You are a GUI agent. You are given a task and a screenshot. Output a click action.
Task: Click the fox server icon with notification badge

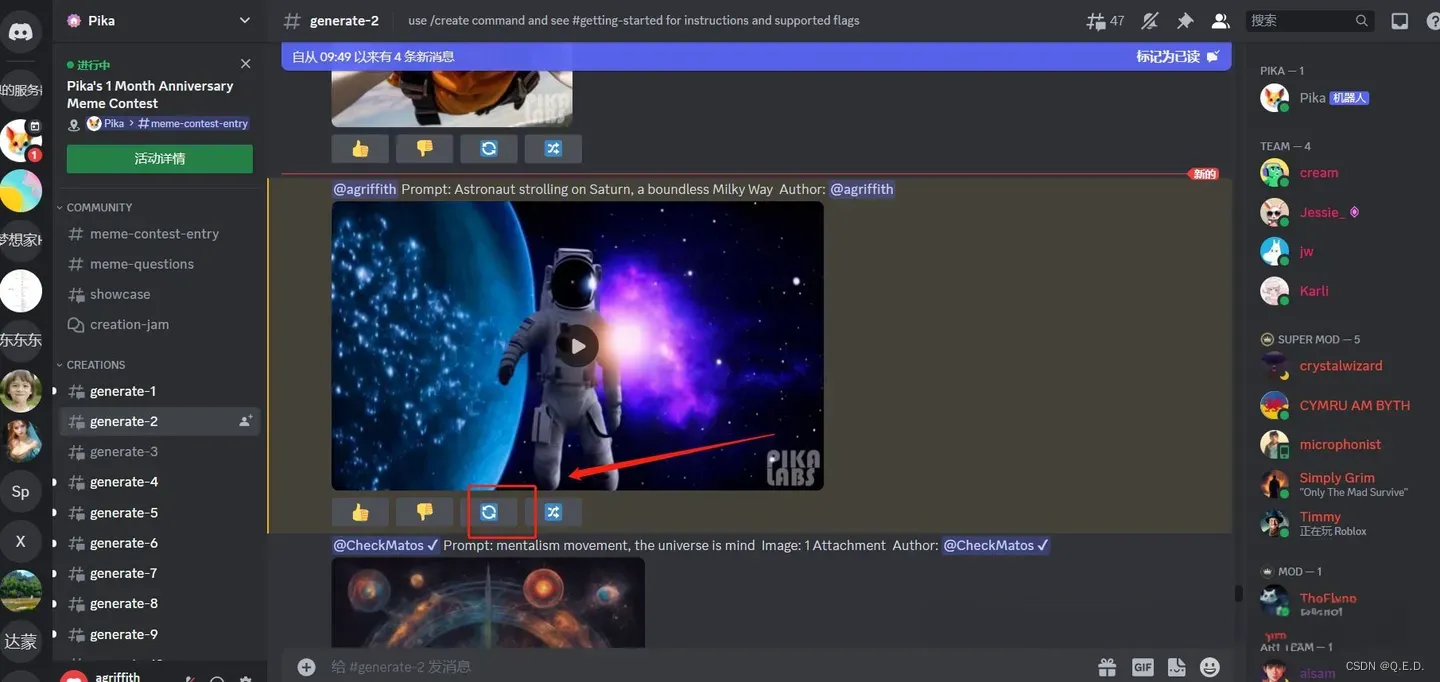tap(21, 141)
